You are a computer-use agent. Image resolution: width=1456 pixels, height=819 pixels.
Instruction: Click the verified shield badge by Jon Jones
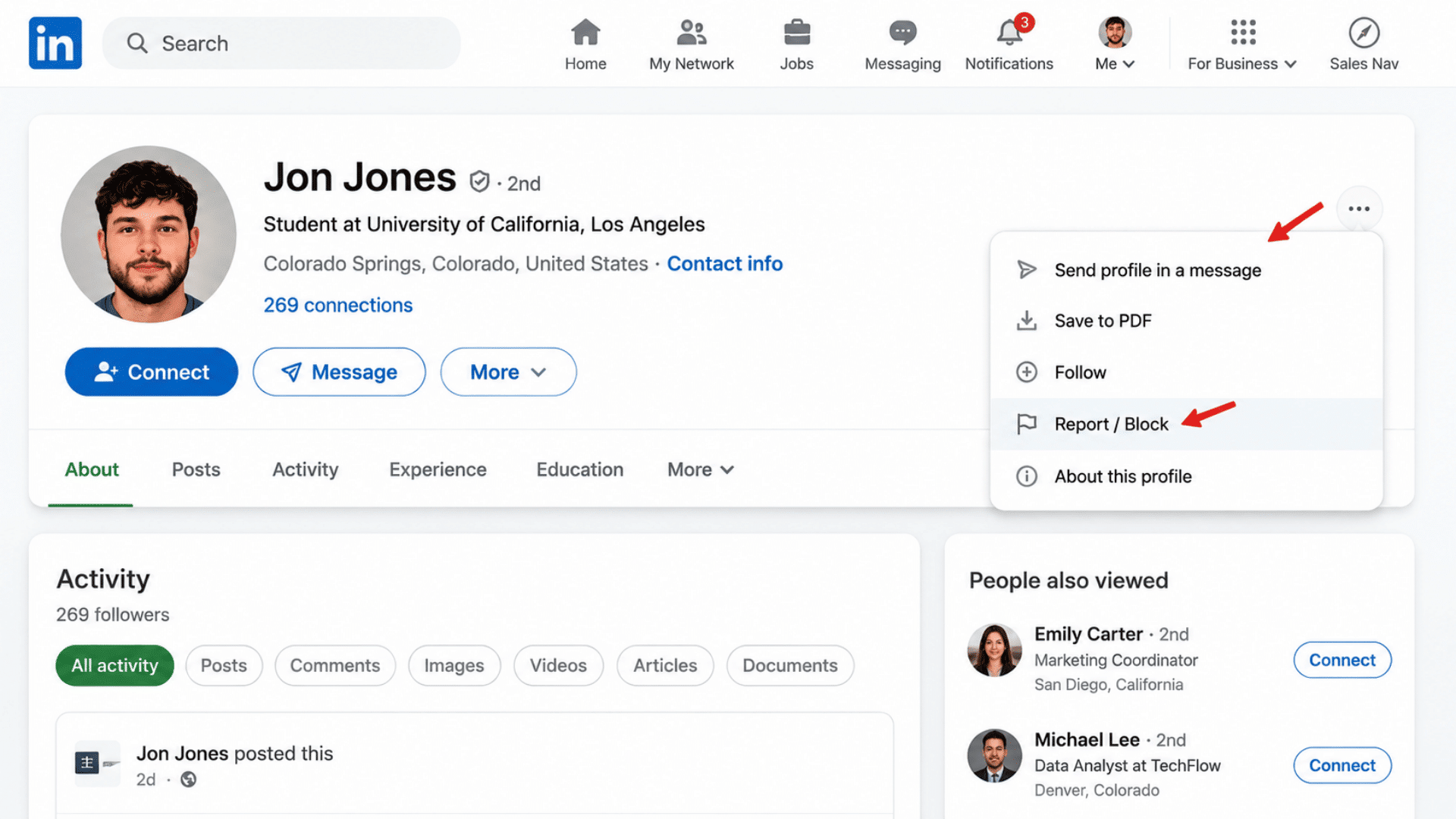pyautogui.click(x=479, y=182)
